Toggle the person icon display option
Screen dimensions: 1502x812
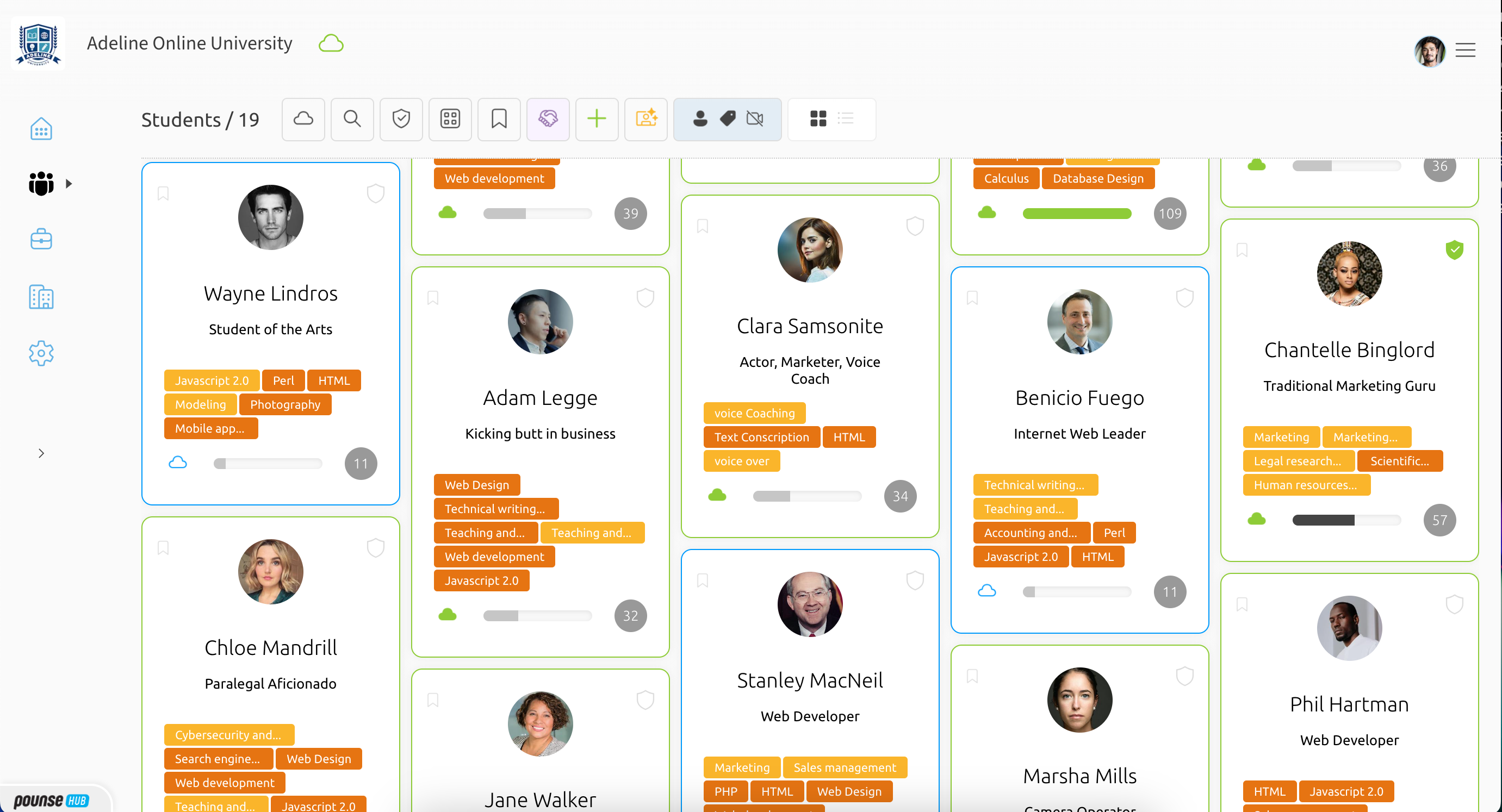700,119
